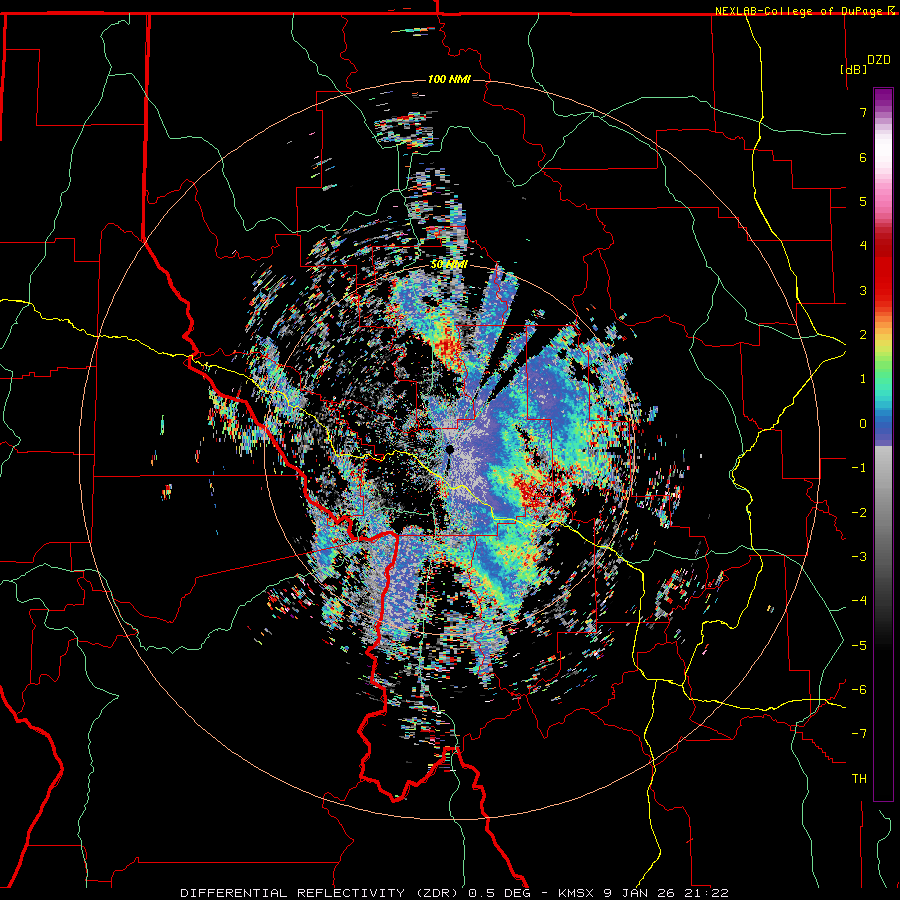Click the 50 NMI range ring label
This screenshot has height=900, width=900.
pyautogui.click(x=449, y=265)
